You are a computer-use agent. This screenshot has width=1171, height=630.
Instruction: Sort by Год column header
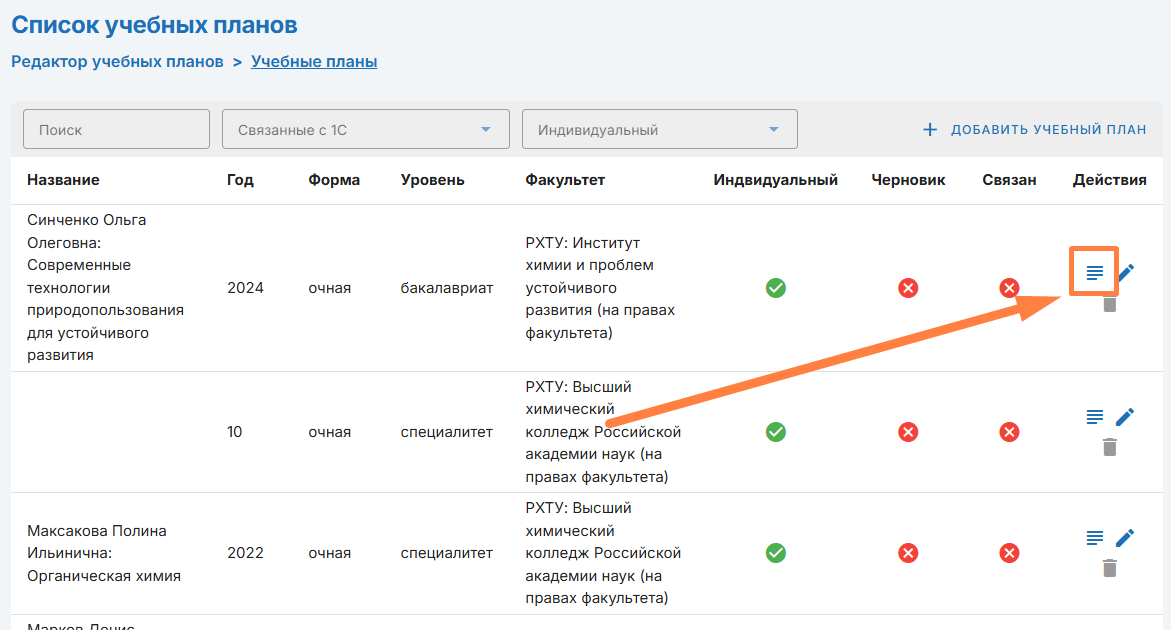[240, 180]
